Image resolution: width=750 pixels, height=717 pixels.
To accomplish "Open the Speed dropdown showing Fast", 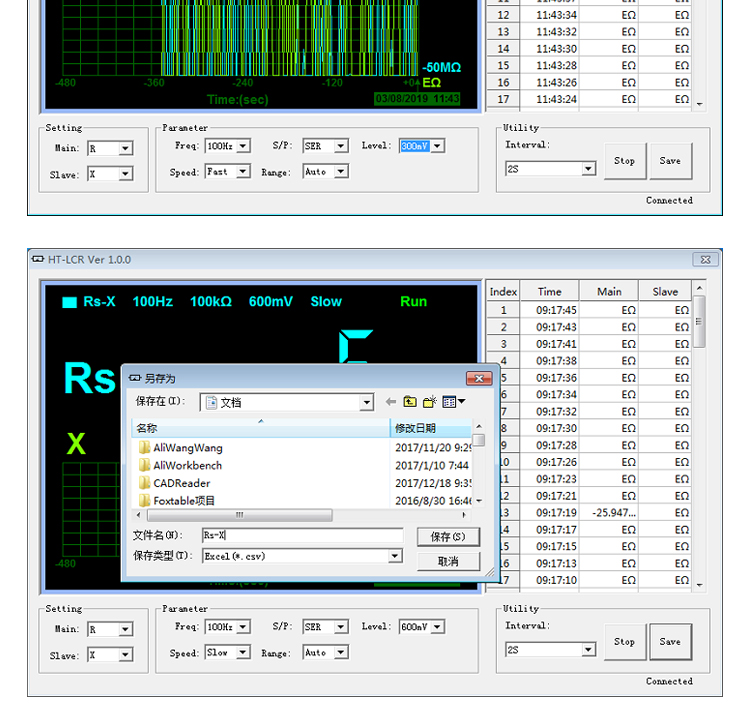I will [x=243, y=172].
